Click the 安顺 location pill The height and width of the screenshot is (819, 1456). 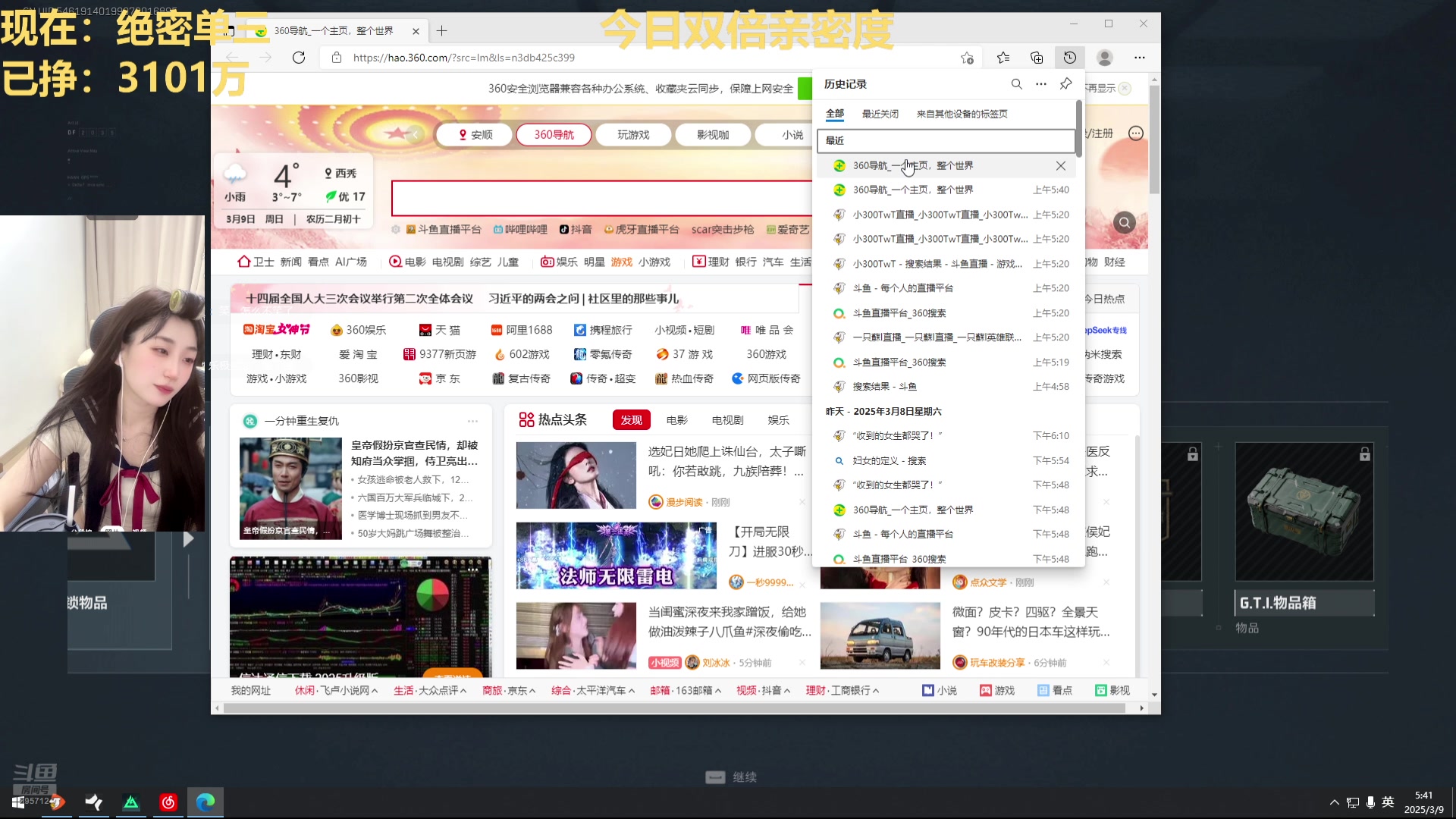coord(475,135)
